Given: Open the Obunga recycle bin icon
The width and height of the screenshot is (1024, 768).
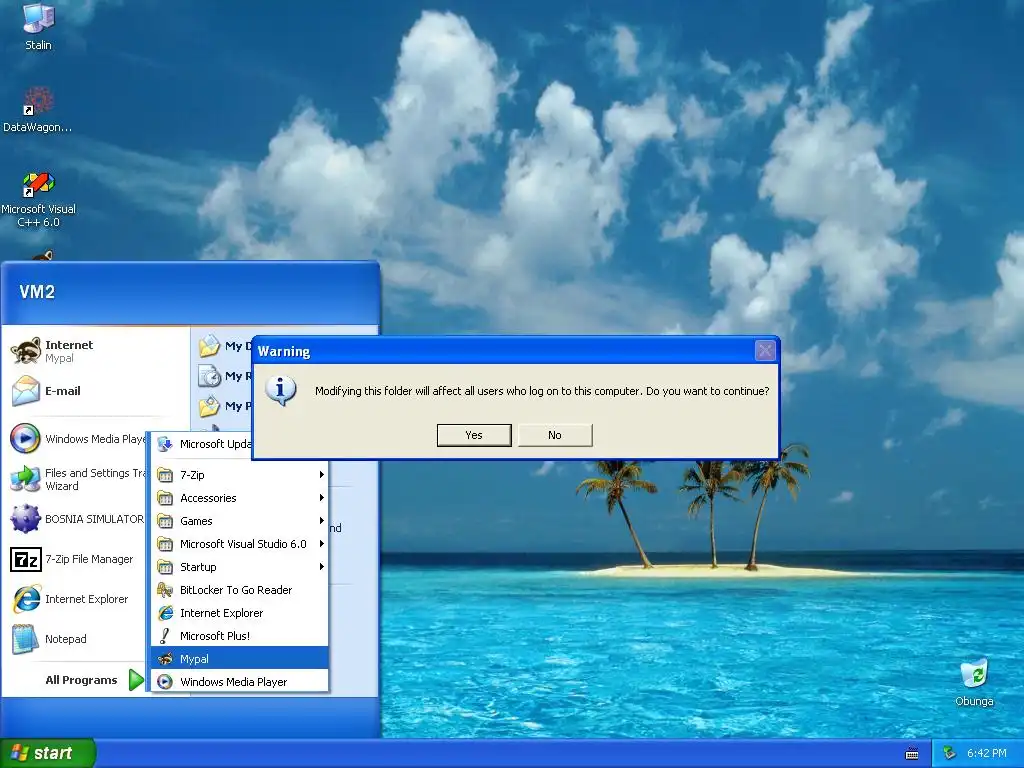Looking at the screenshot, I should (x=974, y=682).
